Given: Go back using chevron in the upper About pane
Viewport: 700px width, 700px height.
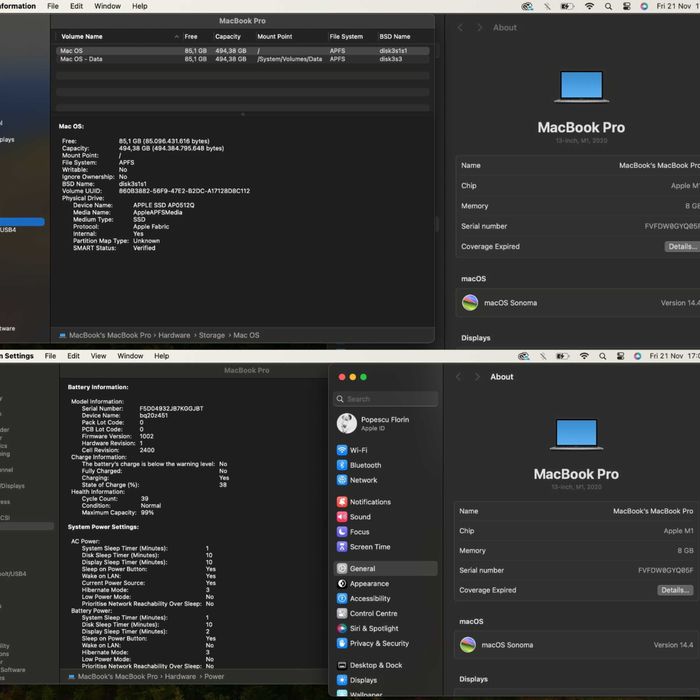Looking at the screenshot, I should click(x=460, y=28).
